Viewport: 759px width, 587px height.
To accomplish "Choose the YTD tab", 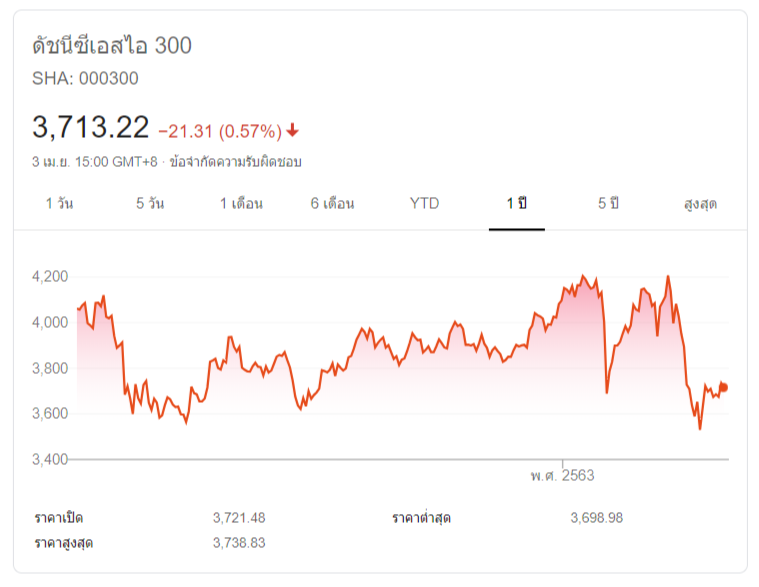I will [x=424, y=203].
